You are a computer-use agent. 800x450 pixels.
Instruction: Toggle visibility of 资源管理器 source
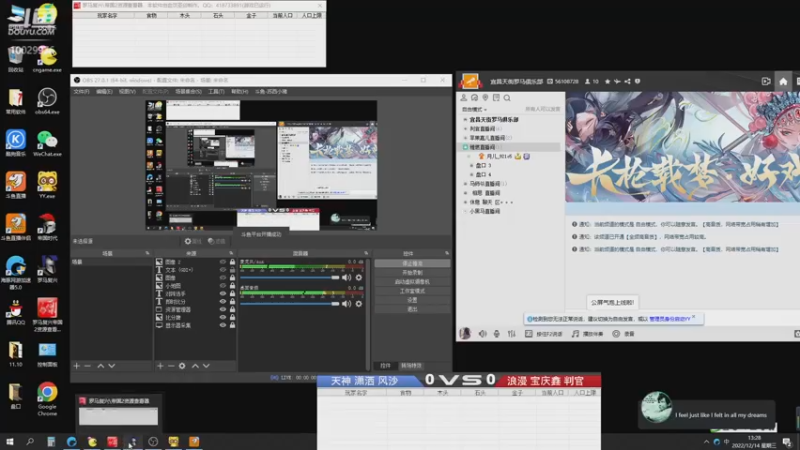click(223, 309)
